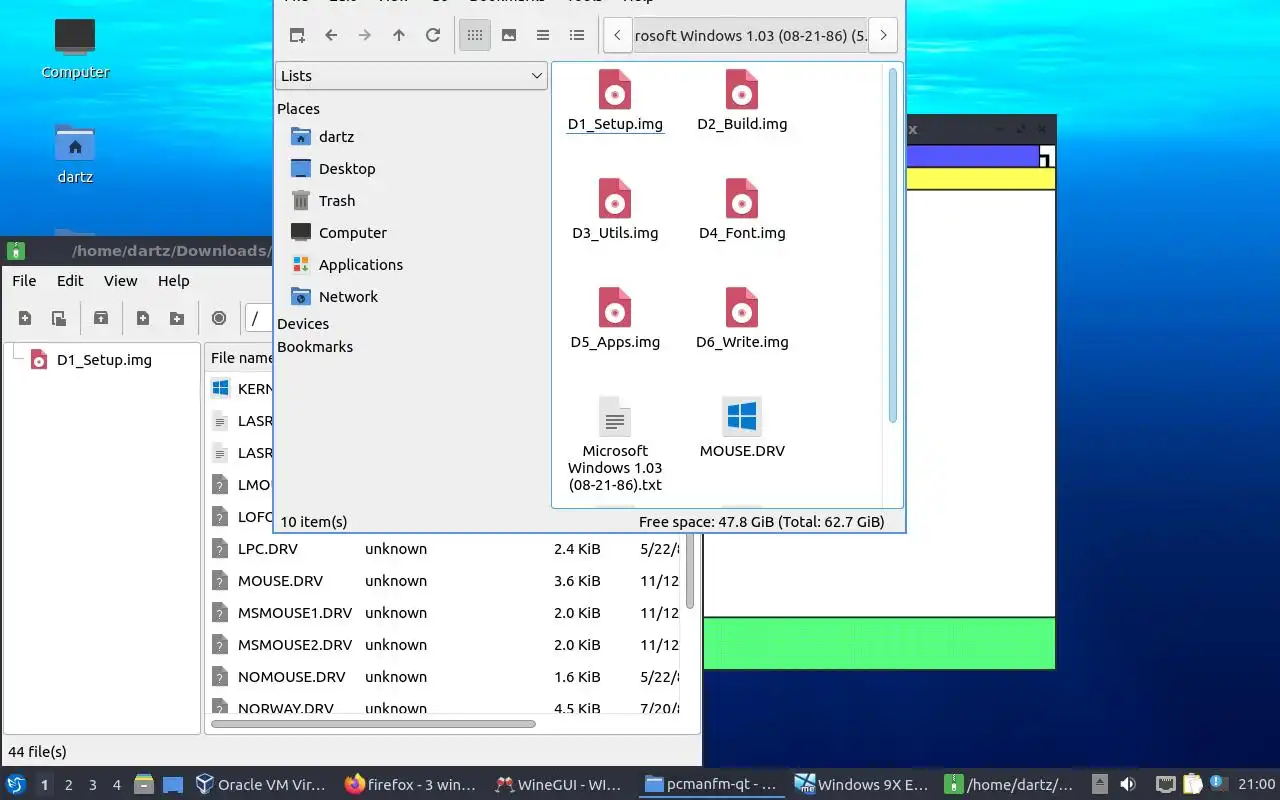1280x800 pixels.
Task: Open dartz home desktop icon
Action: (x=75, y=153)
